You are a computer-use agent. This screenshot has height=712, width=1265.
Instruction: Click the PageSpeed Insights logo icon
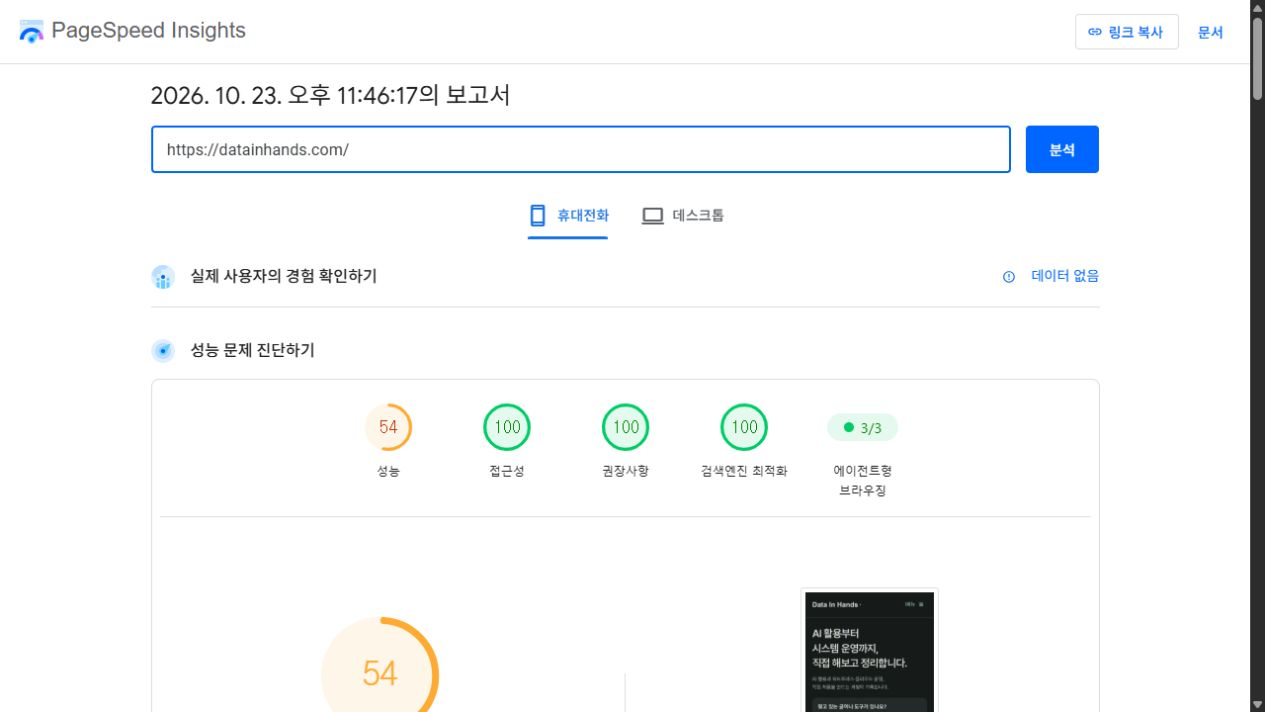click(x=32, y=31)
